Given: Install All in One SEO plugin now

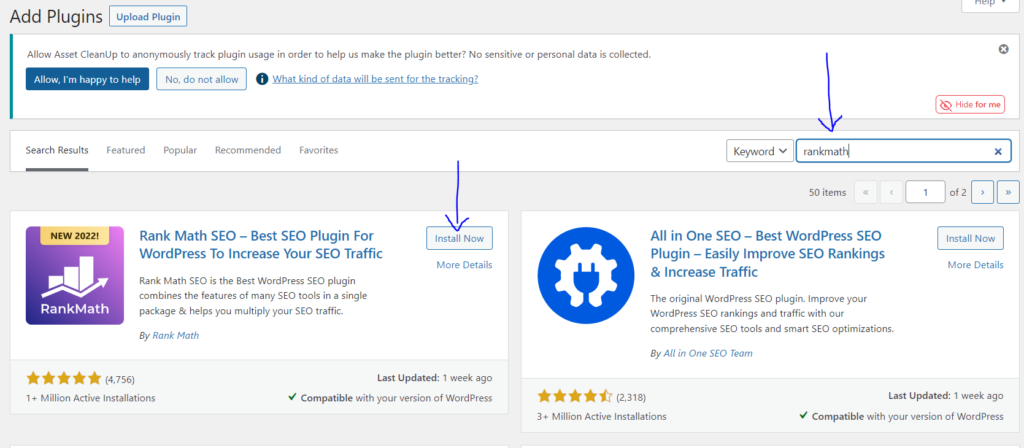Looking at the screenshot, I should [x=970, y=238].
